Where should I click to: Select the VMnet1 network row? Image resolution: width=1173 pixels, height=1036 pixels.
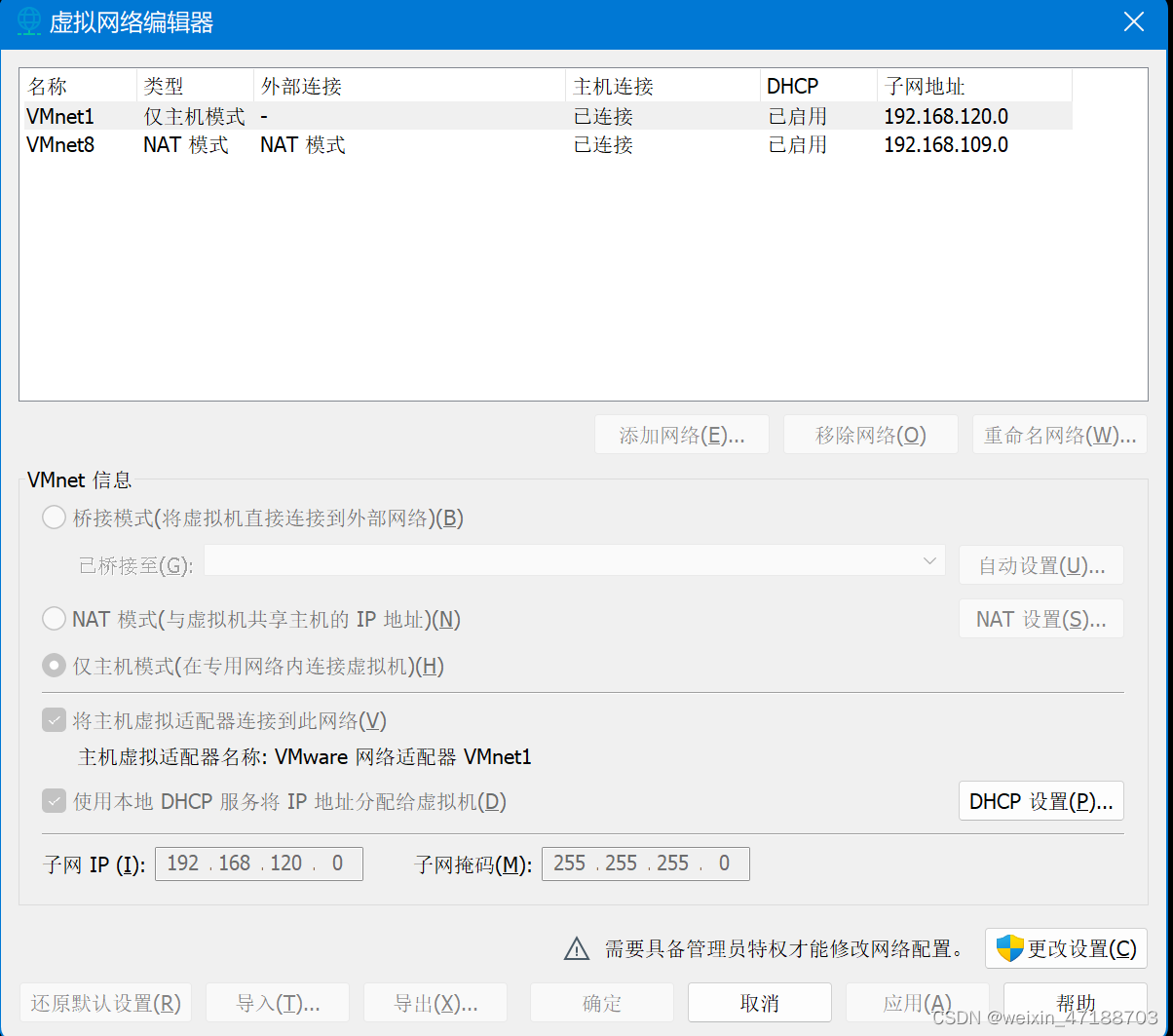pos(548,116)
